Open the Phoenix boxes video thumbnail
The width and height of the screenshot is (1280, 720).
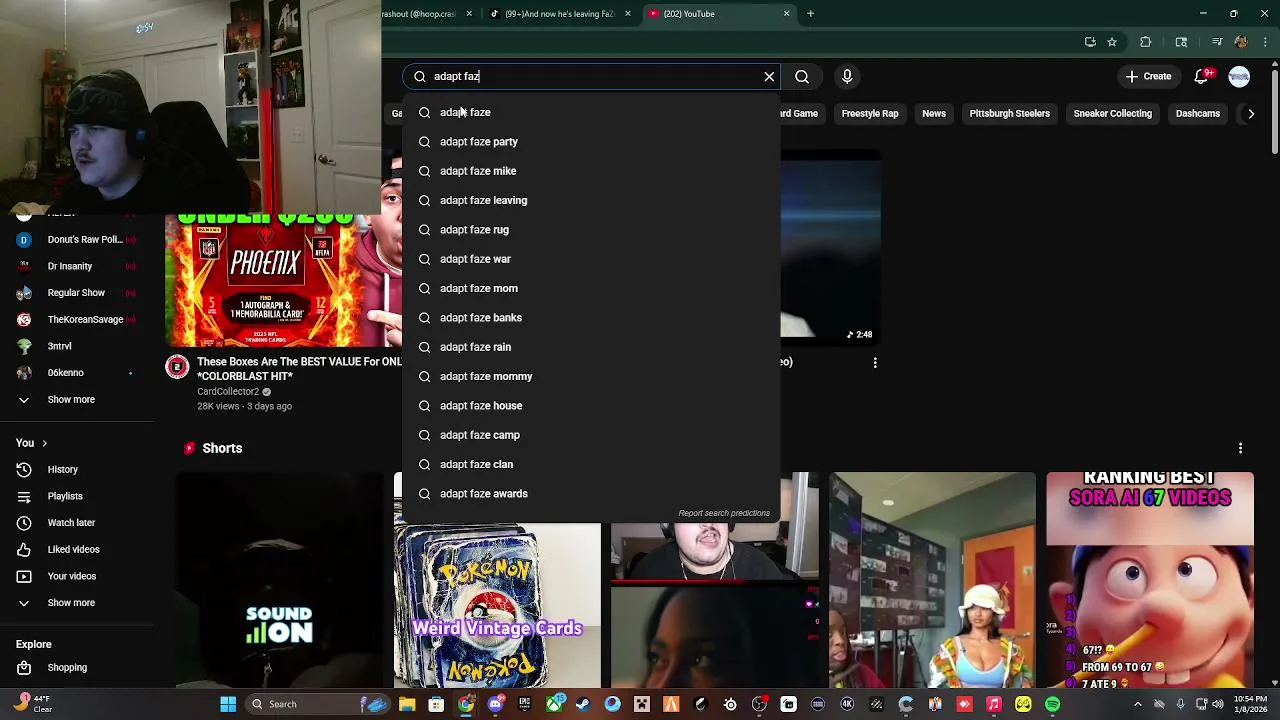tap(283, 281)
